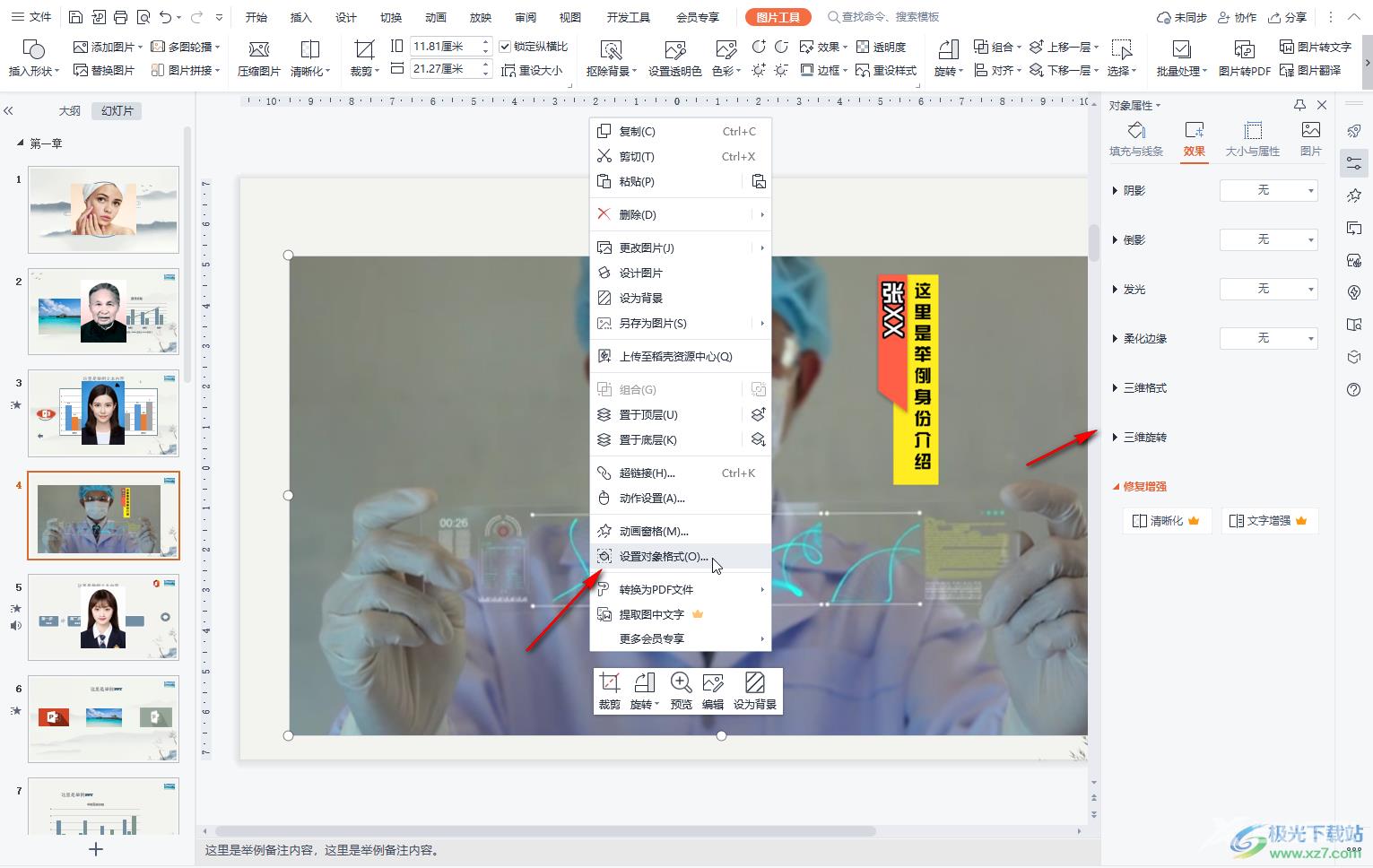The image size is (1373, 868).
Task: Select Save as Picture in context menu
Action: pyautogui.click(x=681, y=323)
